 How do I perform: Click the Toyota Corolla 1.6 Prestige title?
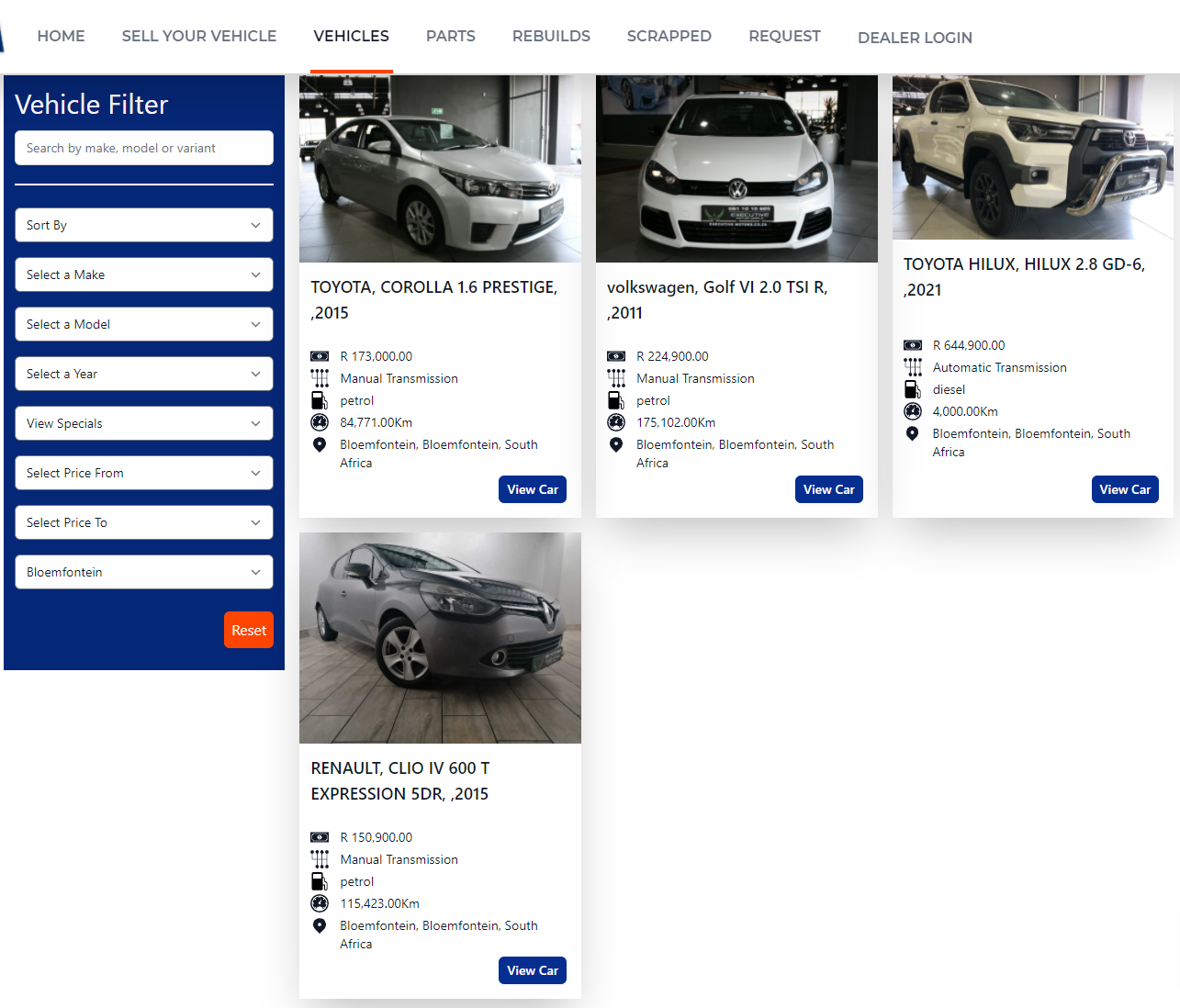click(x=434, y=300)
